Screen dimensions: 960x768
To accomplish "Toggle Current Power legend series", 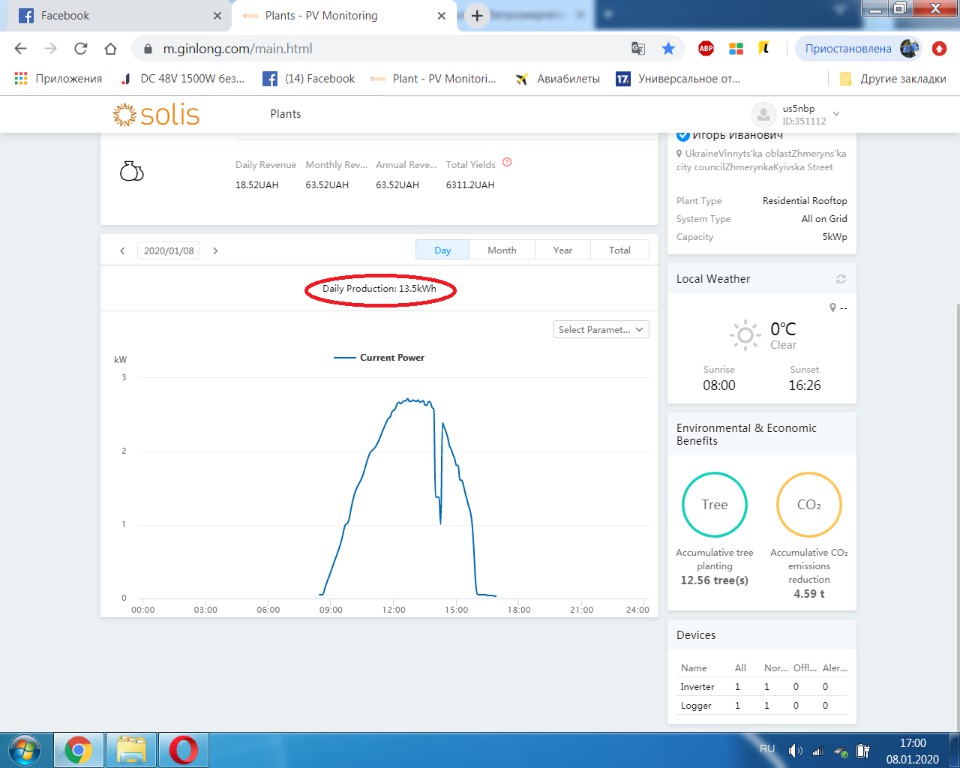I will tap(379, 357).
